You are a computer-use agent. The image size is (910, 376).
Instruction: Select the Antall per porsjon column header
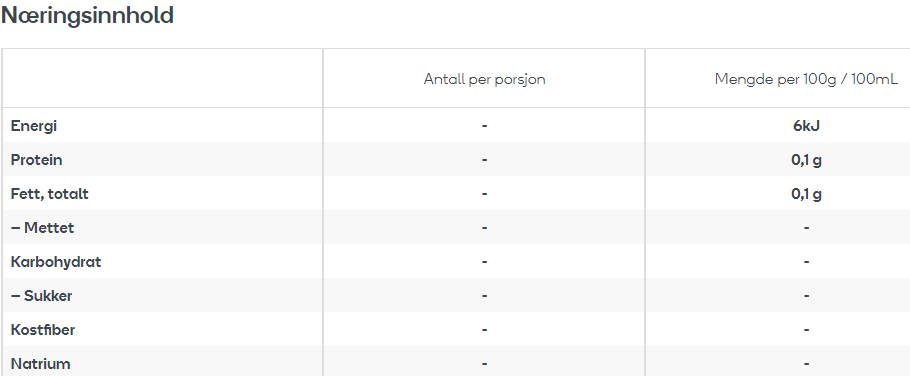pyautogui.click(x=484, y=79)
